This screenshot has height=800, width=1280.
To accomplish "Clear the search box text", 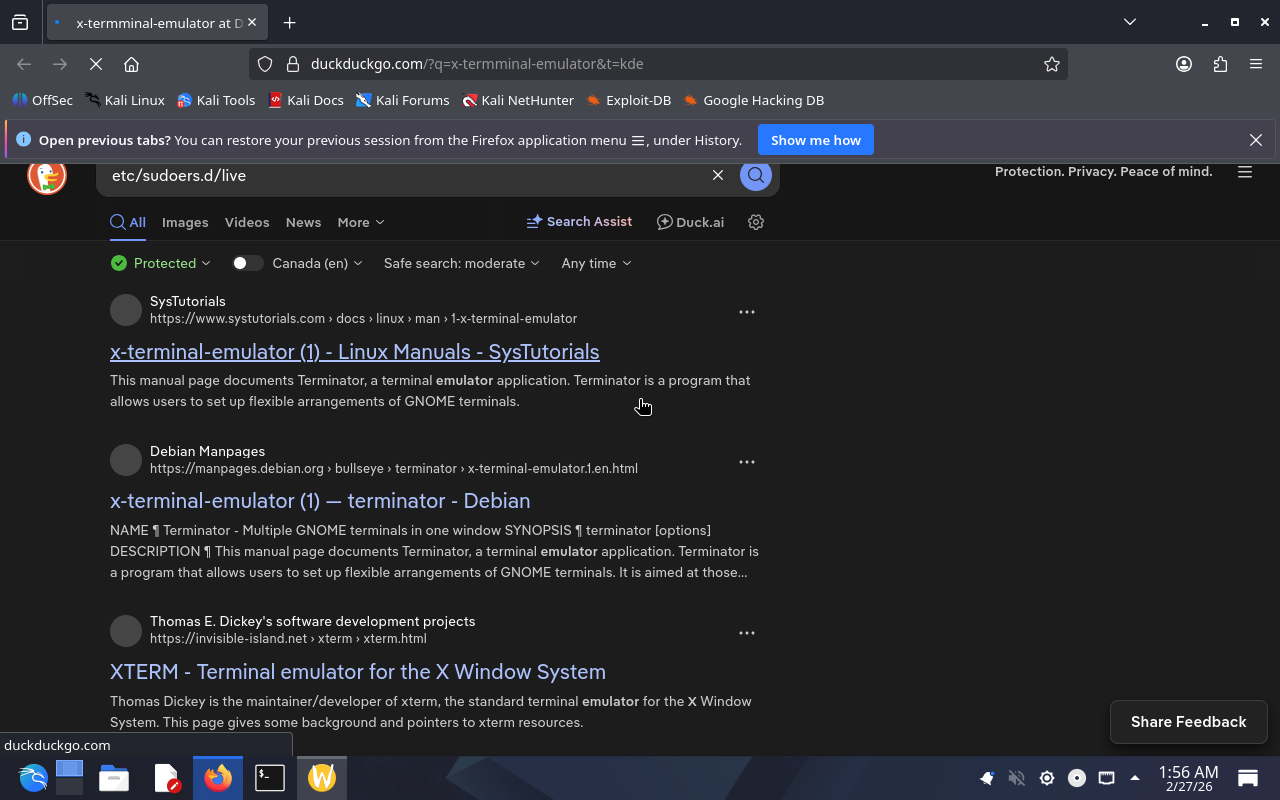I will pos(717,175).
